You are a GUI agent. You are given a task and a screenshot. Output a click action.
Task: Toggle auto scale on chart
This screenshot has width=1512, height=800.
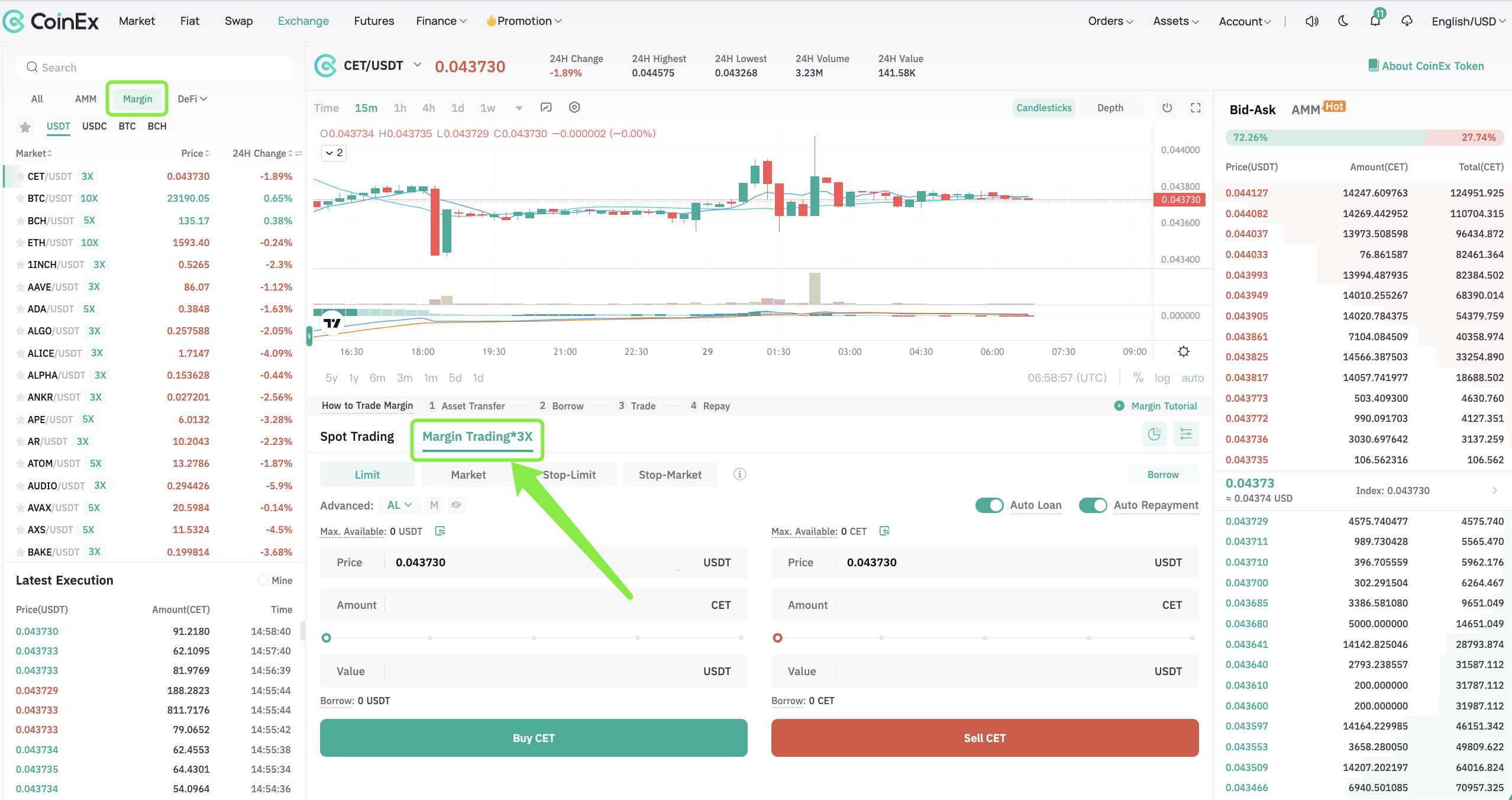(1192, 378)
